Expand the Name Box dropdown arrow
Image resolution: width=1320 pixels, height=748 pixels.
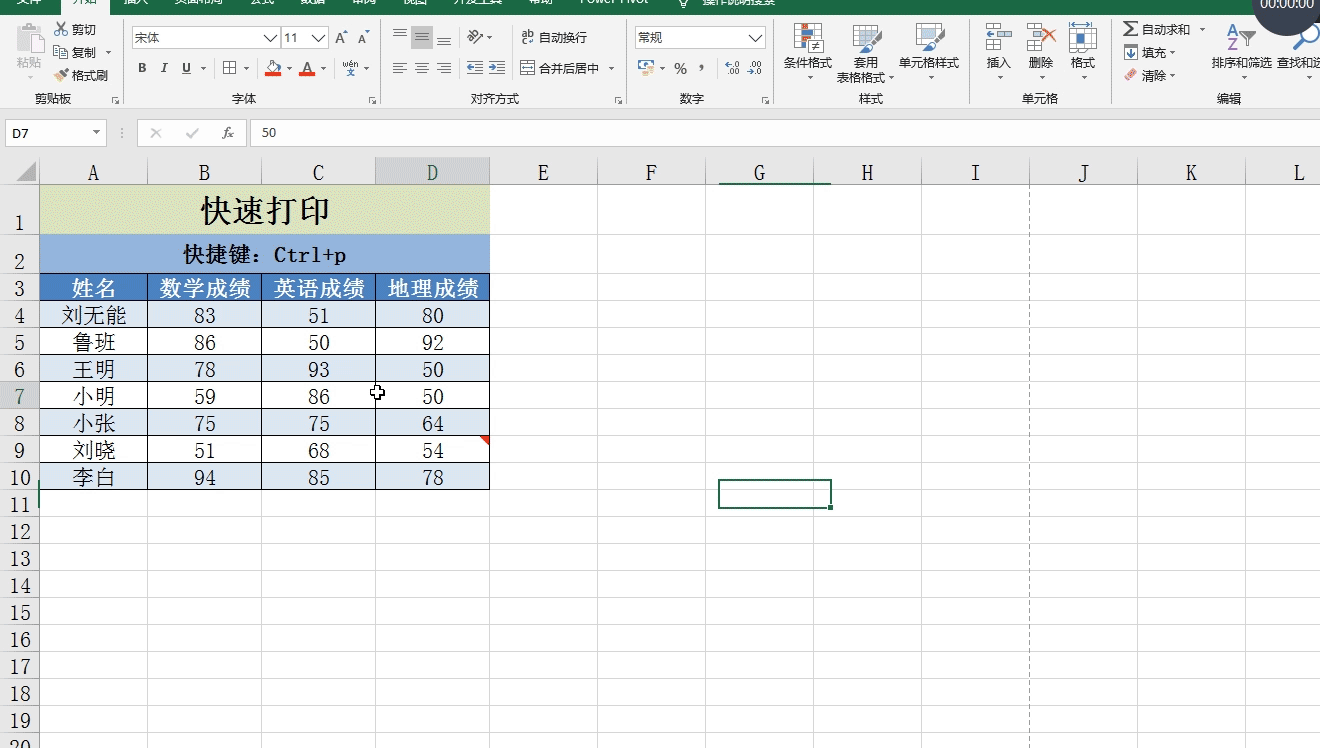coord(97,133)
